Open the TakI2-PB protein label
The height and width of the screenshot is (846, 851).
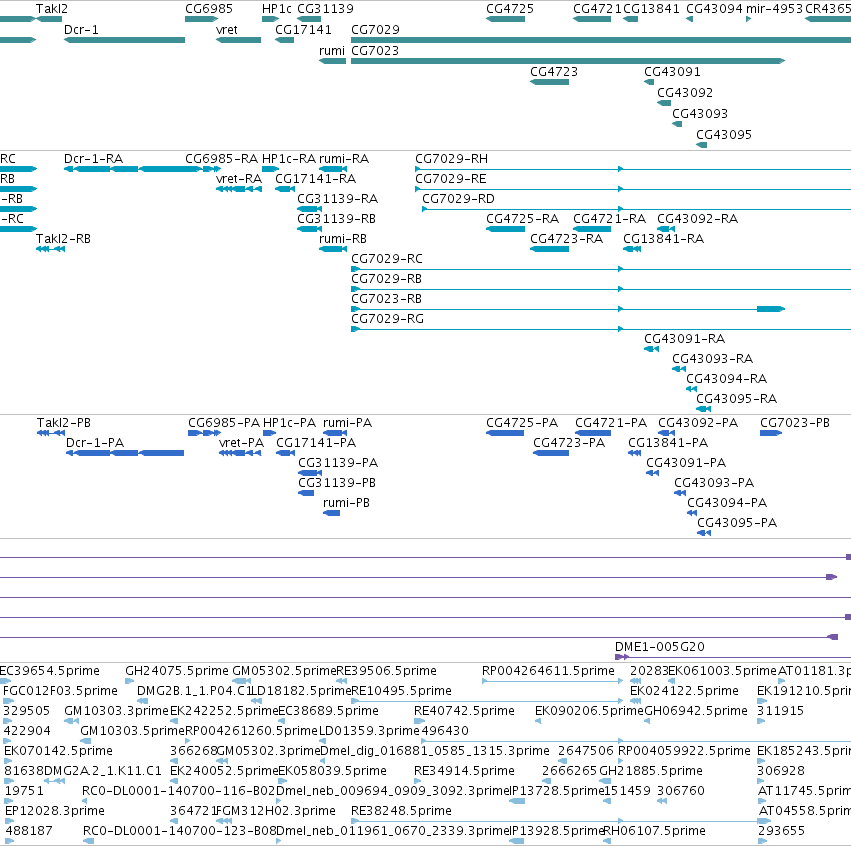tap(63, 423)
